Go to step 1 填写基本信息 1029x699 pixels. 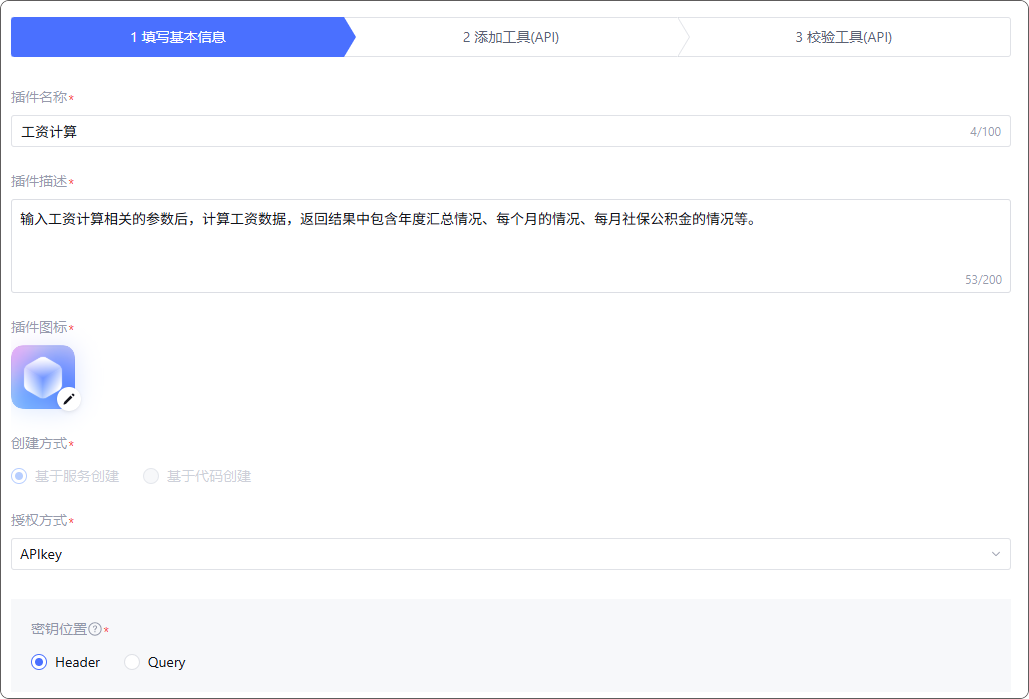tap(178, 37)
